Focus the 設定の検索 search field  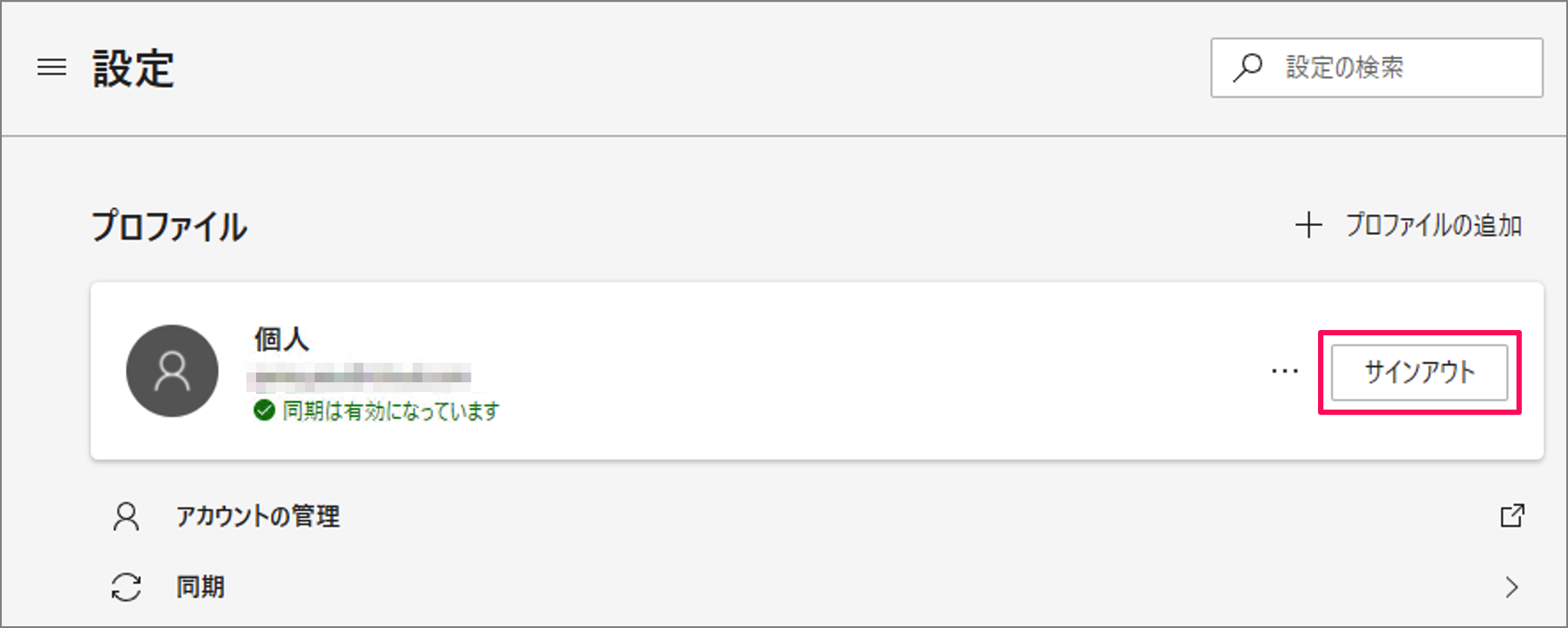(x=1400, y=67)
